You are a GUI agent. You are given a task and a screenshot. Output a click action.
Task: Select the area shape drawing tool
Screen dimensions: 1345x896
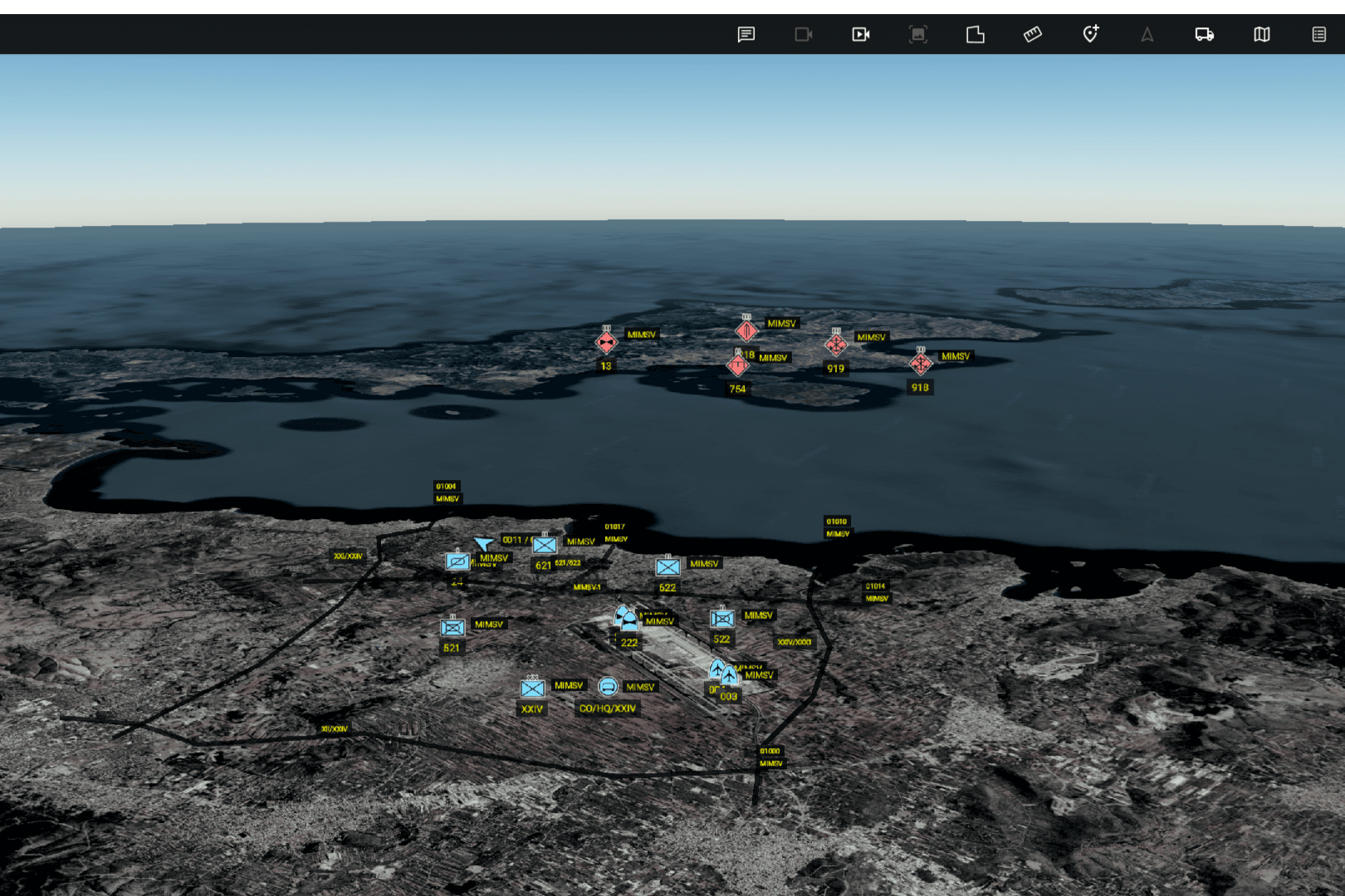click(x=975, y=34)
